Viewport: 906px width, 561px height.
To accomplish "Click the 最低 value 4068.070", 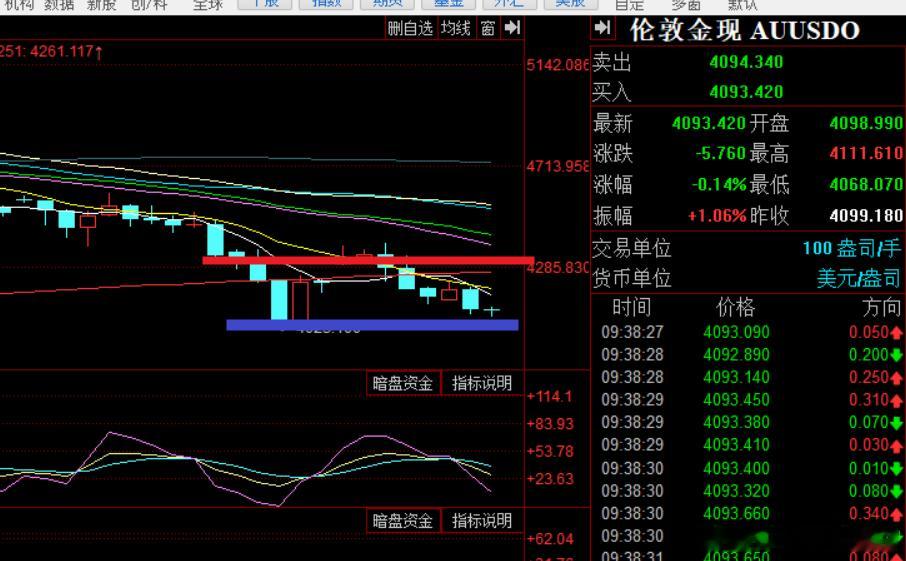I will tap(866, 184).
